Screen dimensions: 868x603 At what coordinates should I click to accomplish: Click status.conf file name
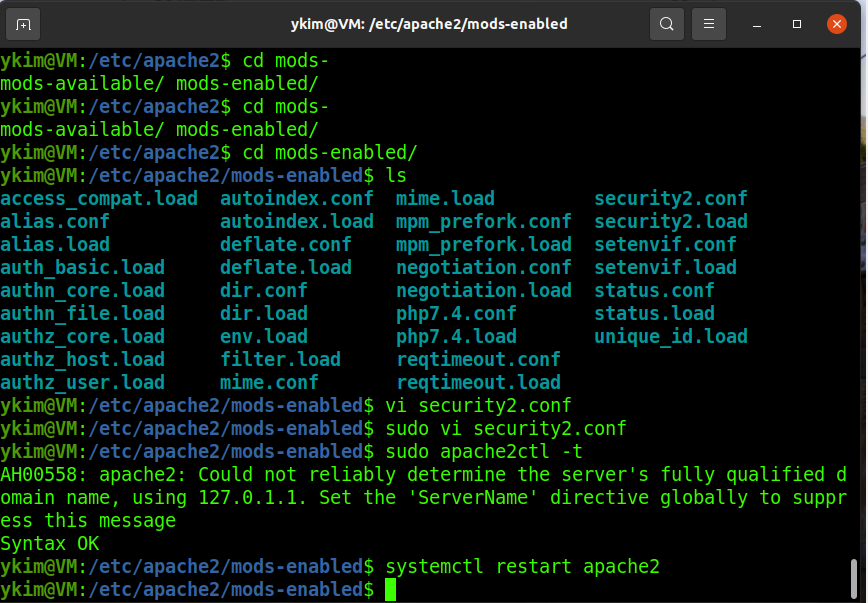[x=654, y=291]
